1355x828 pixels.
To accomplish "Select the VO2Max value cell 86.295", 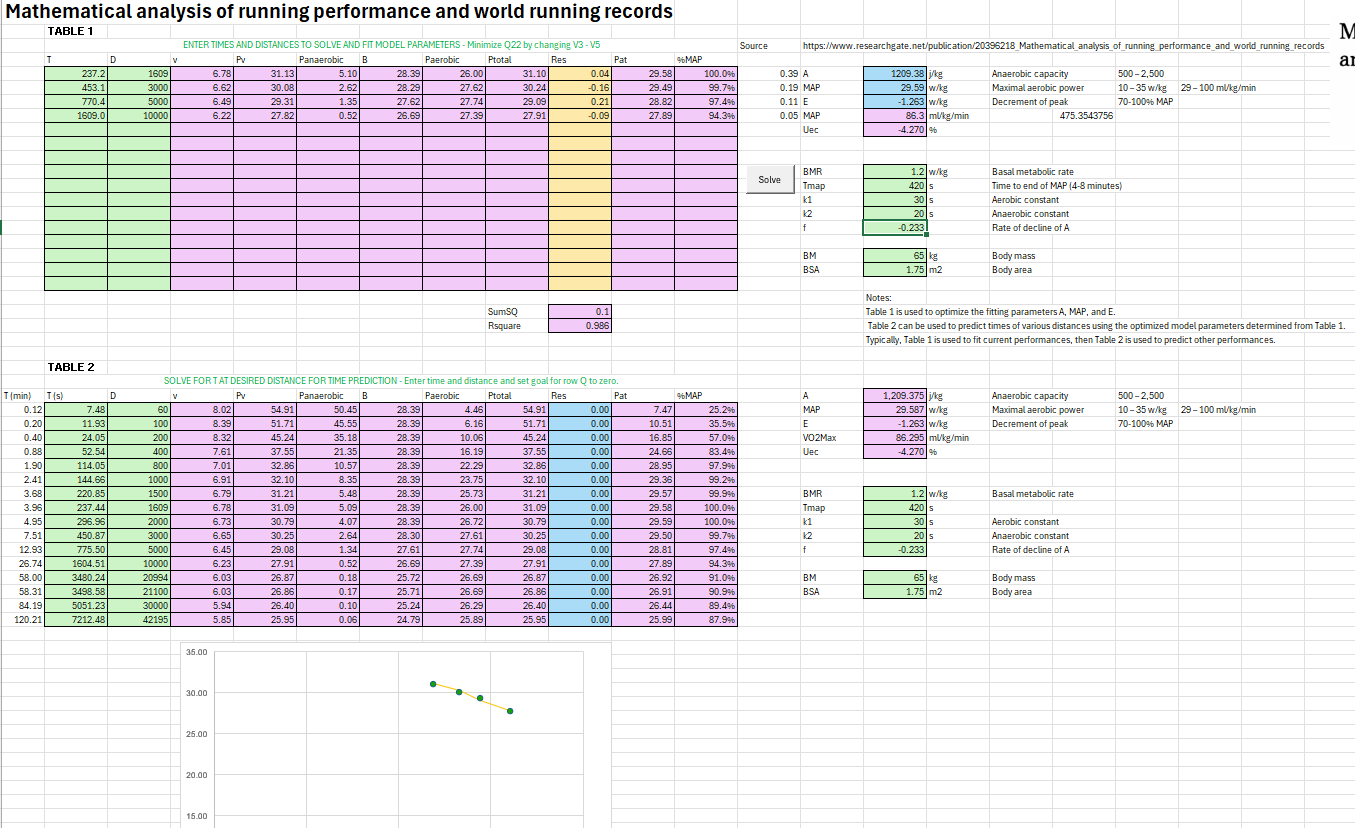I will pyautogui.click(x=895, y=438).
